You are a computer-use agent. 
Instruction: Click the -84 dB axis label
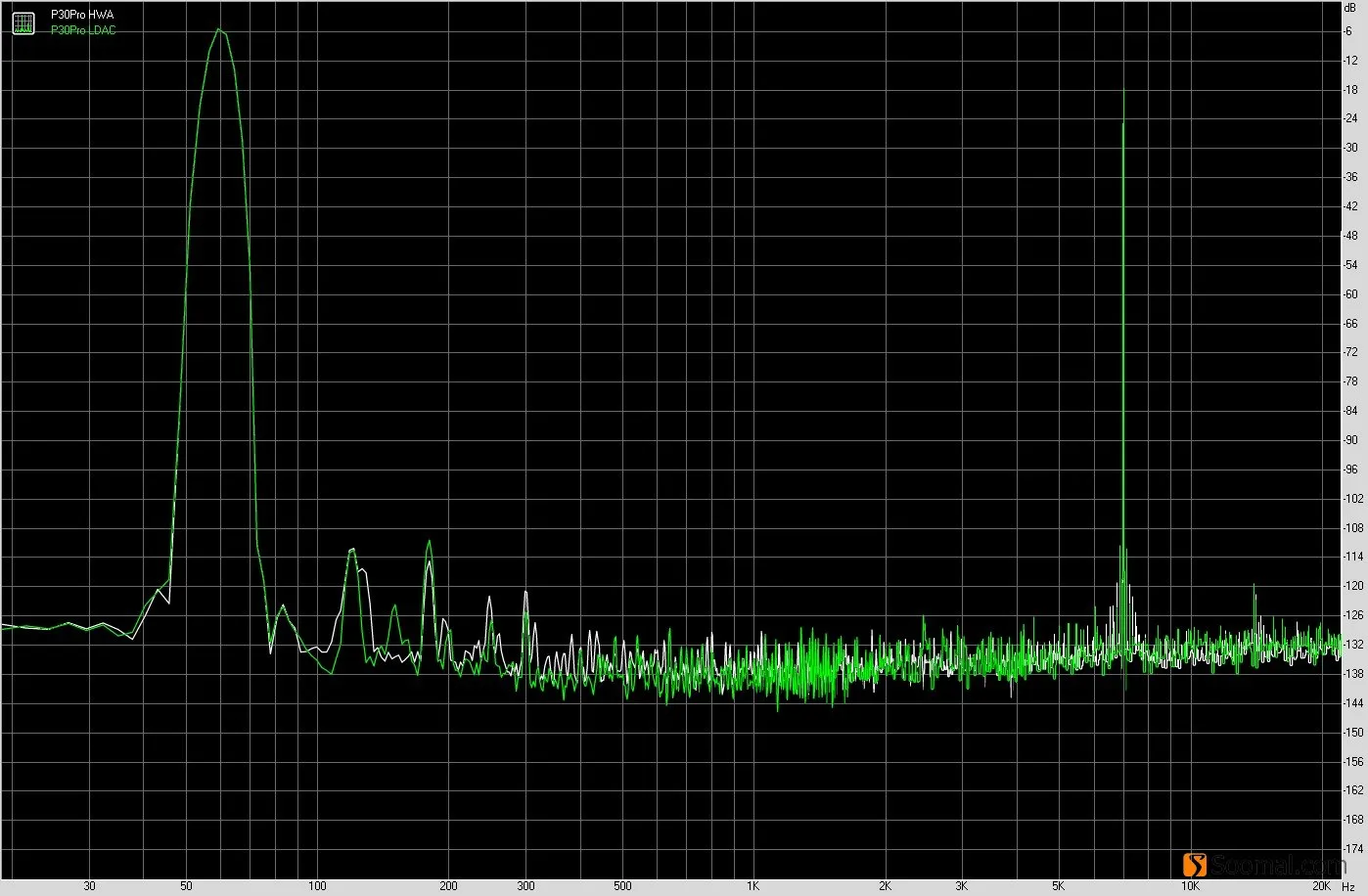coord(1351,411)
